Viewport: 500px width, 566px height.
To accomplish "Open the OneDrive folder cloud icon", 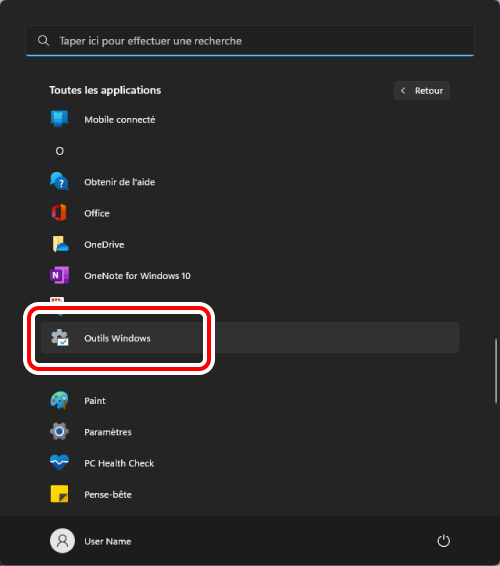I will point(60,244).
